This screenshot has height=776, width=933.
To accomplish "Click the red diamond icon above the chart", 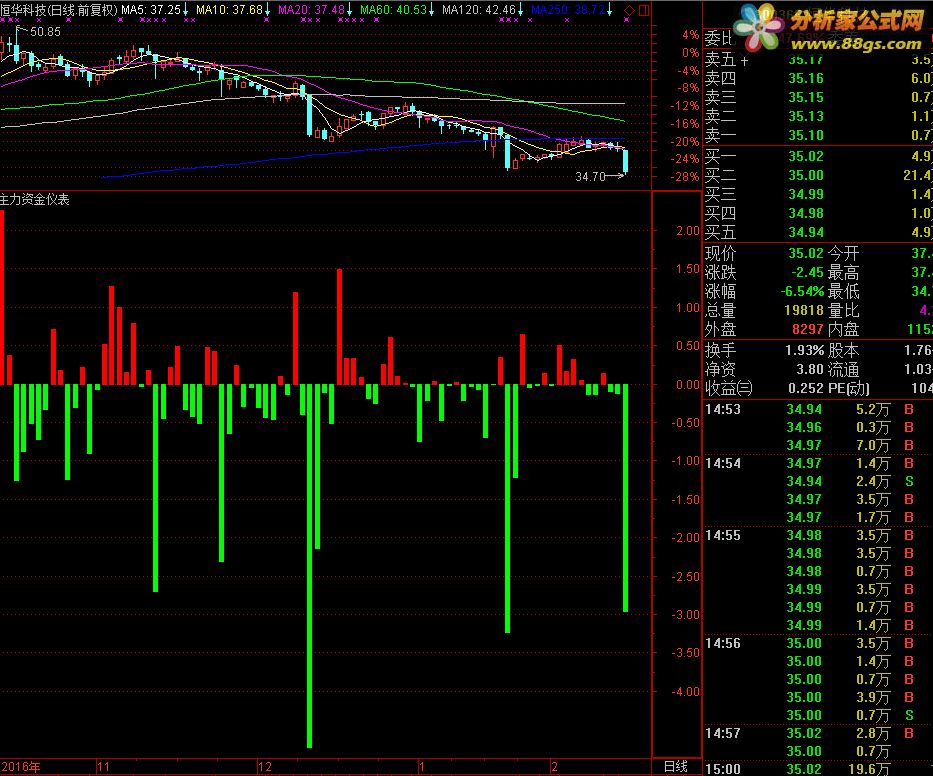I will pyautogui.click(x=629, y=10).
